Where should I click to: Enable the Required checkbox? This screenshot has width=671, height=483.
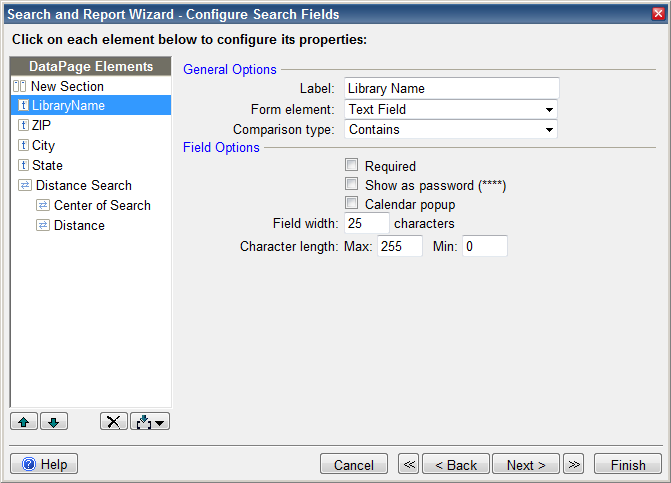pos(351,166)
